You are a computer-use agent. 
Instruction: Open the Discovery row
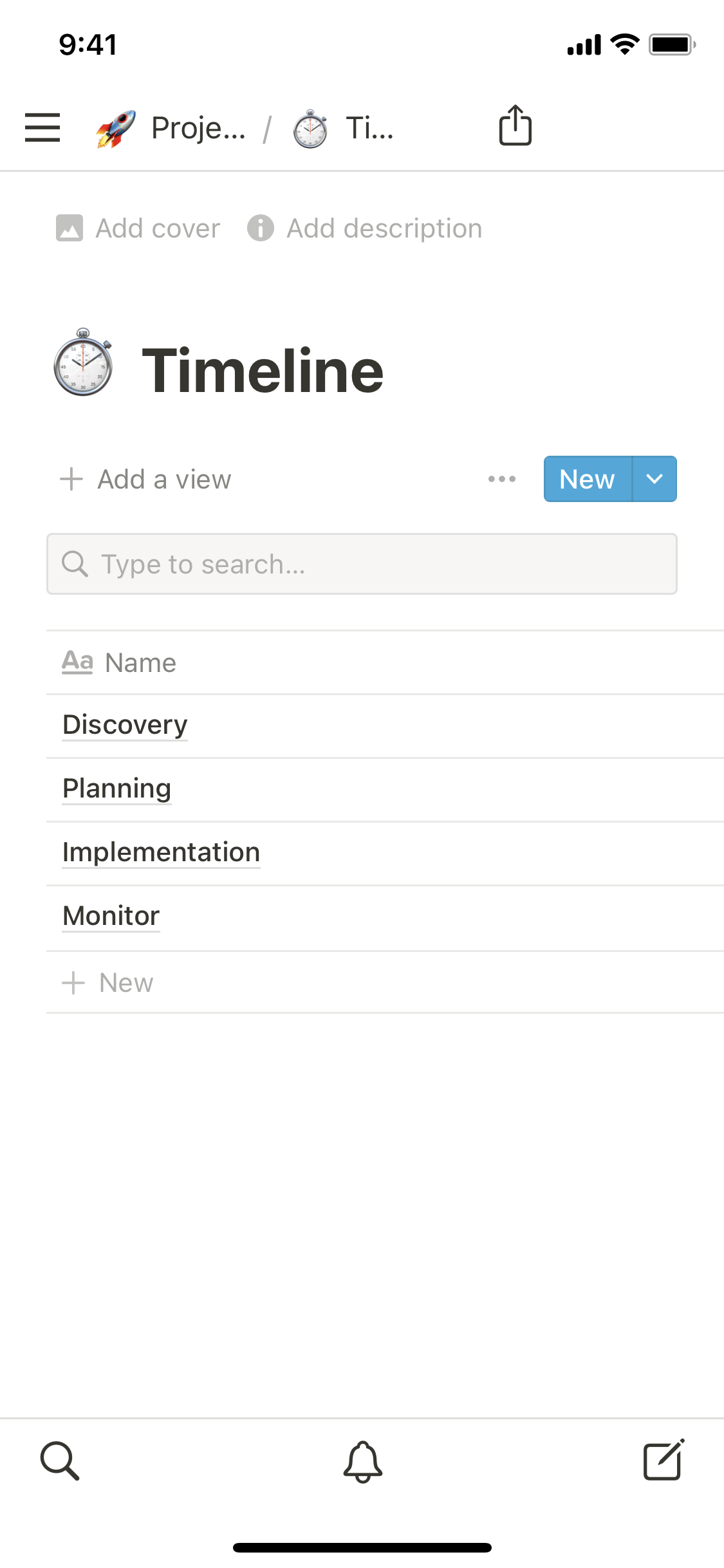tap(125, 725)
